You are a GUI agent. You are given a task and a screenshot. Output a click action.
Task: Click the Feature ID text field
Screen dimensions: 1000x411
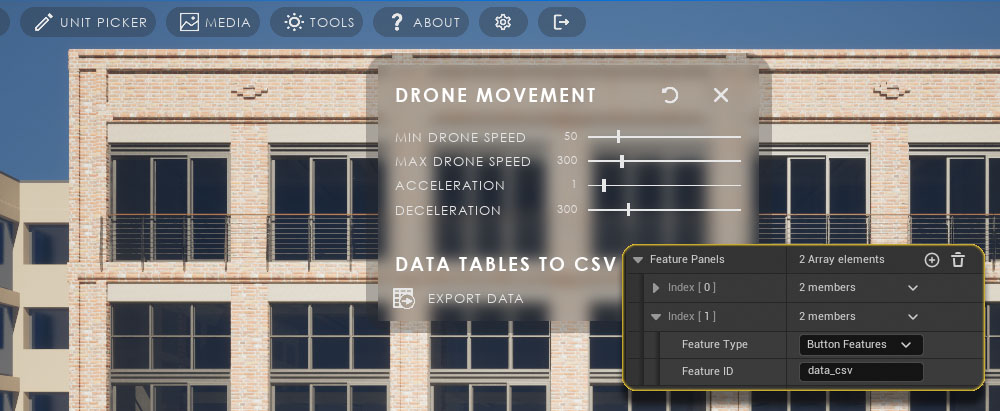point(861,372)
